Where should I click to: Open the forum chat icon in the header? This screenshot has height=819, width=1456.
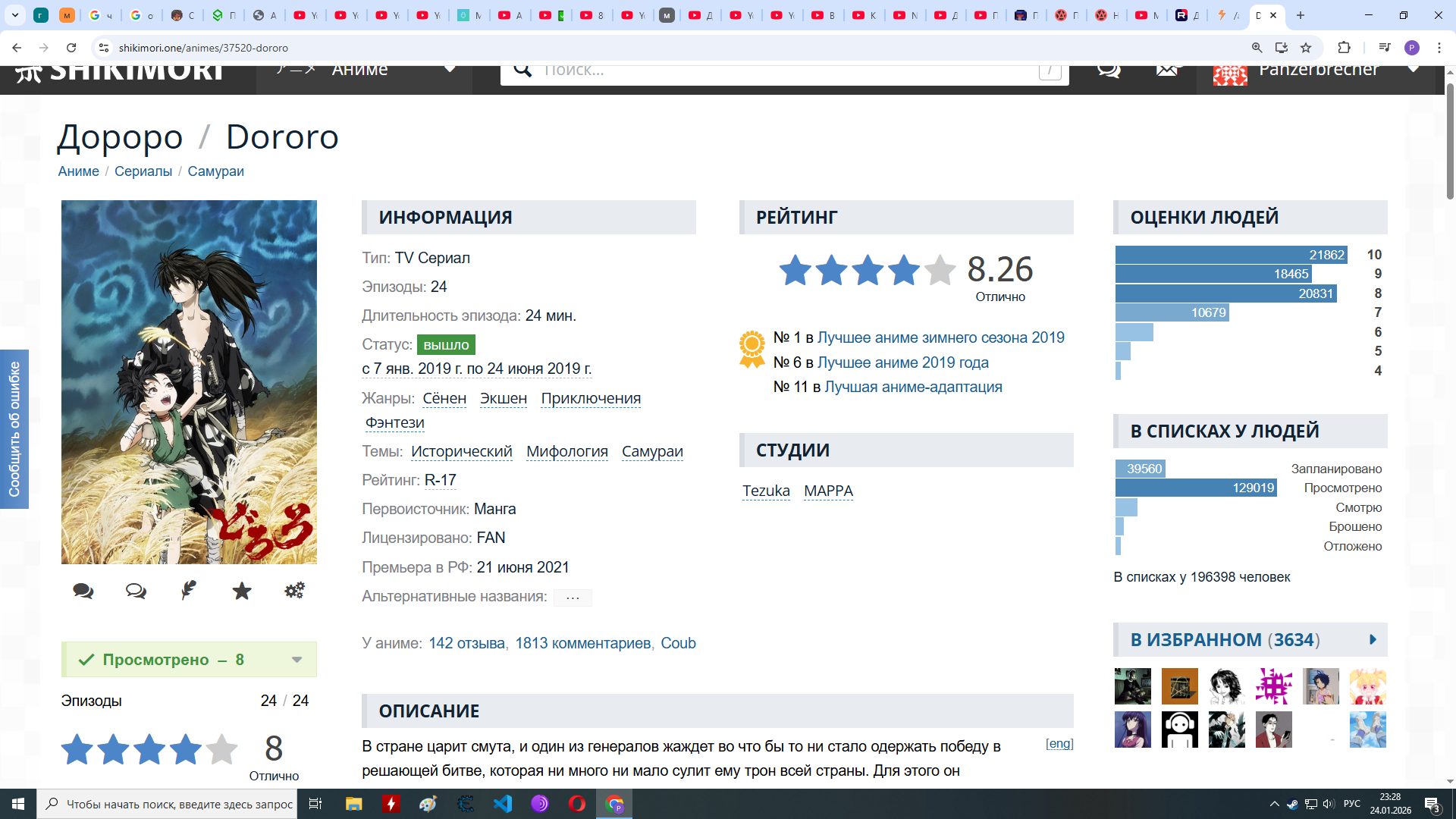click(x=1109, y=70)
